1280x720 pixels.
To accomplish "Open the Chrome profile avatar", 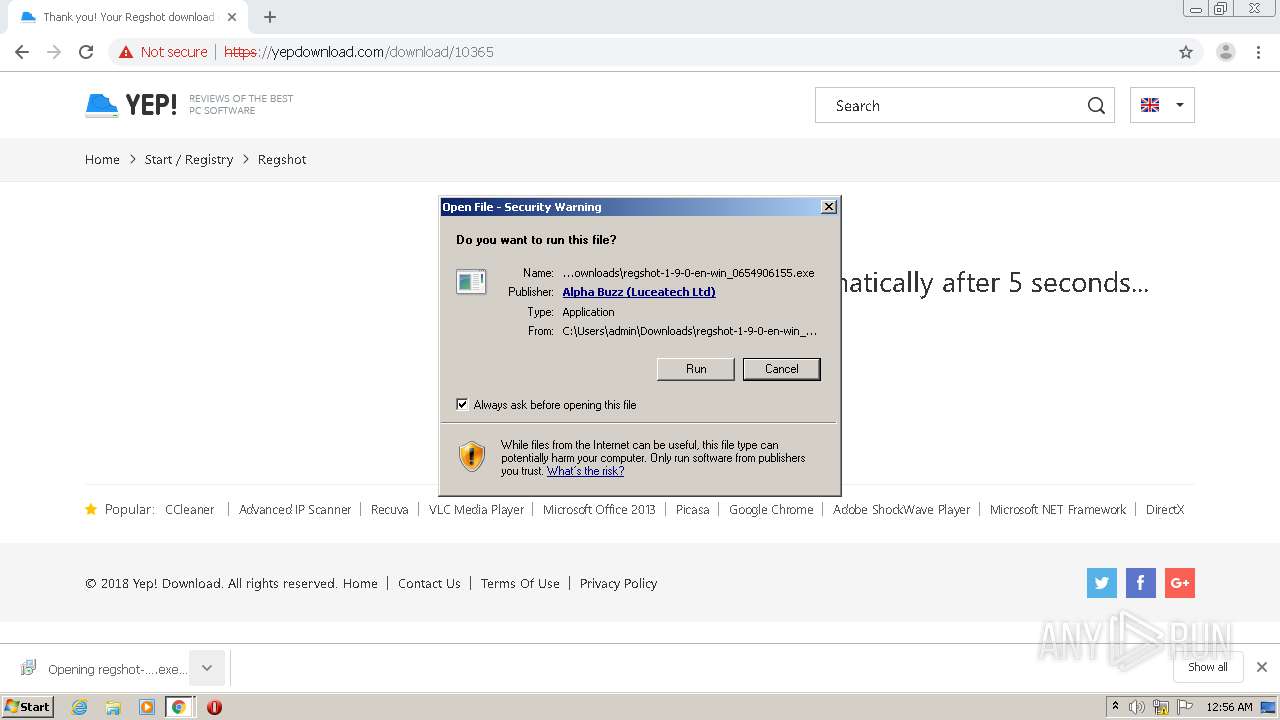I will tap(1225, 52).
